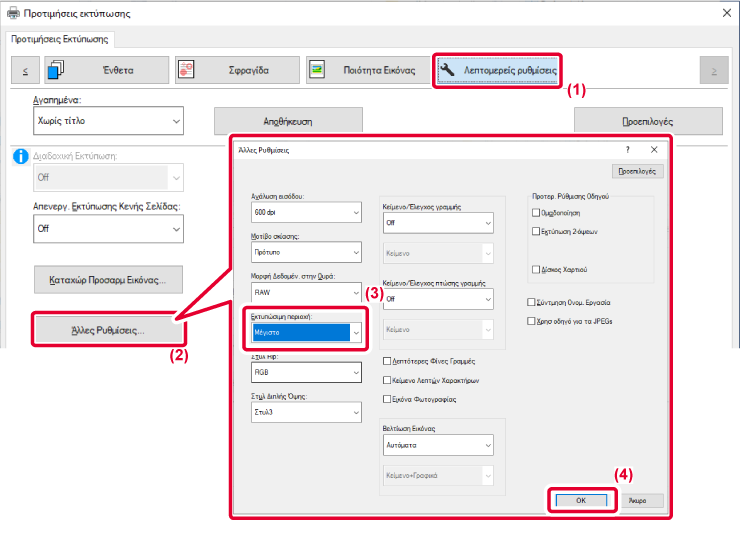Click the Άλλες Ρυθμίσεις button

point(109,330)
